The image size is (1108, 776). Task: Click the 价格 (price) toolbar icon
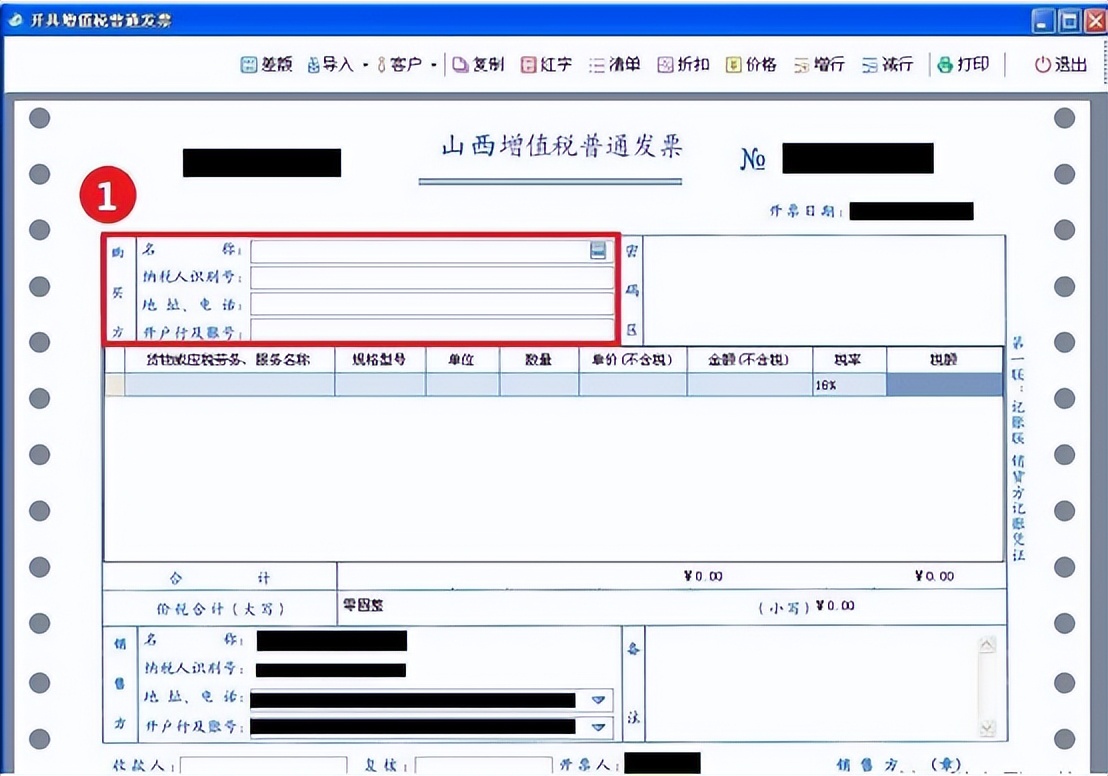click(752, 63)
